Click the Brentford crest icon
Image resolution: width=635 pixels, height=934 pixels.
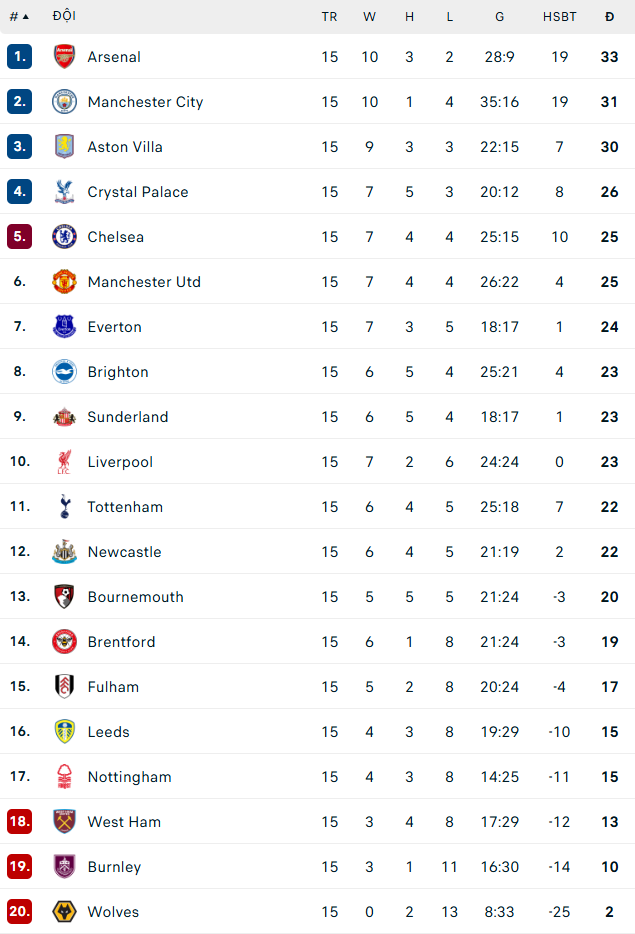(64, 642)
